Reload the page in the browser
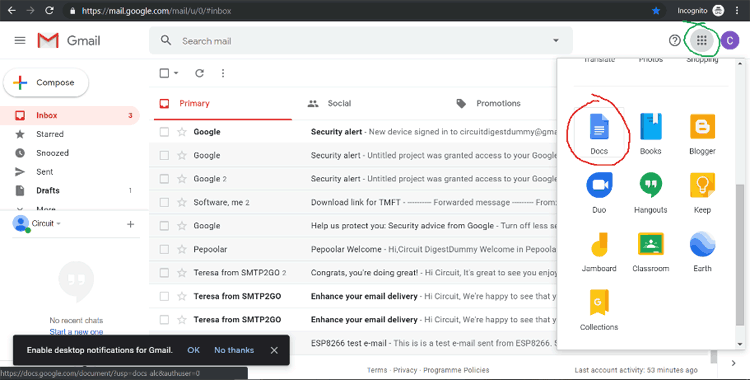The width and height of the screenshot is (750, 380). pos(49,11)
